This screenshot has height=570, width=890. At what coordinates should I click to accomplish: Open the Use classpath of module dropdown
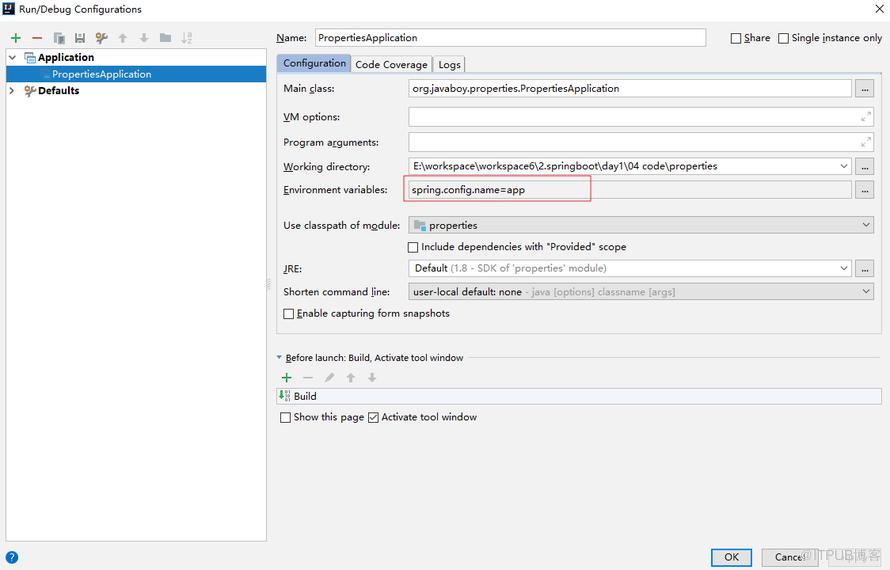pyautogui.click(x=866, y=225)
